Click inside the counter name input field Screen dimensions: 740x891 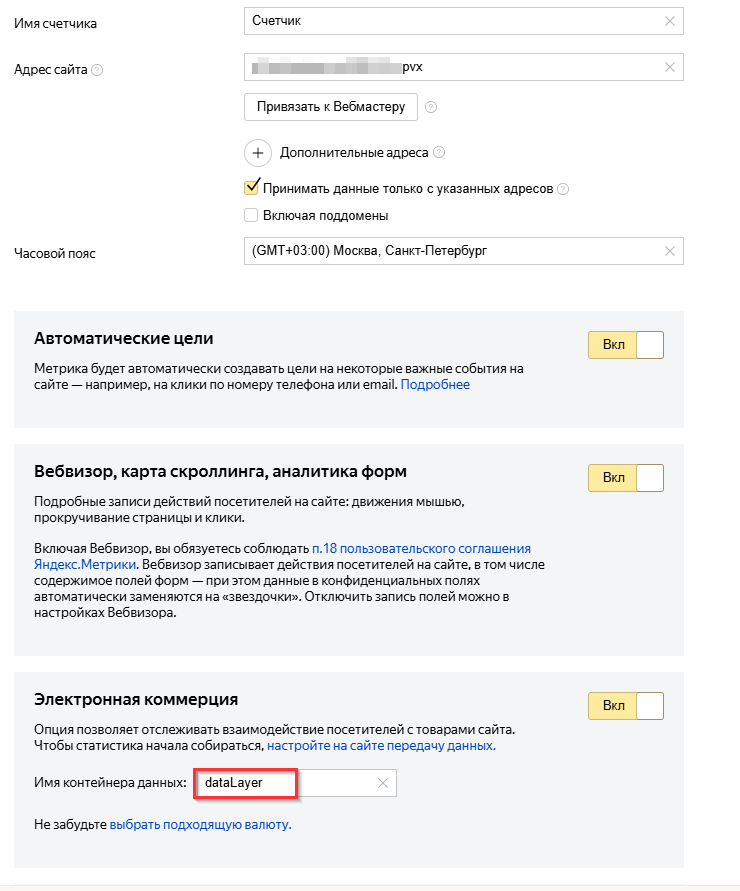point(450,22)
